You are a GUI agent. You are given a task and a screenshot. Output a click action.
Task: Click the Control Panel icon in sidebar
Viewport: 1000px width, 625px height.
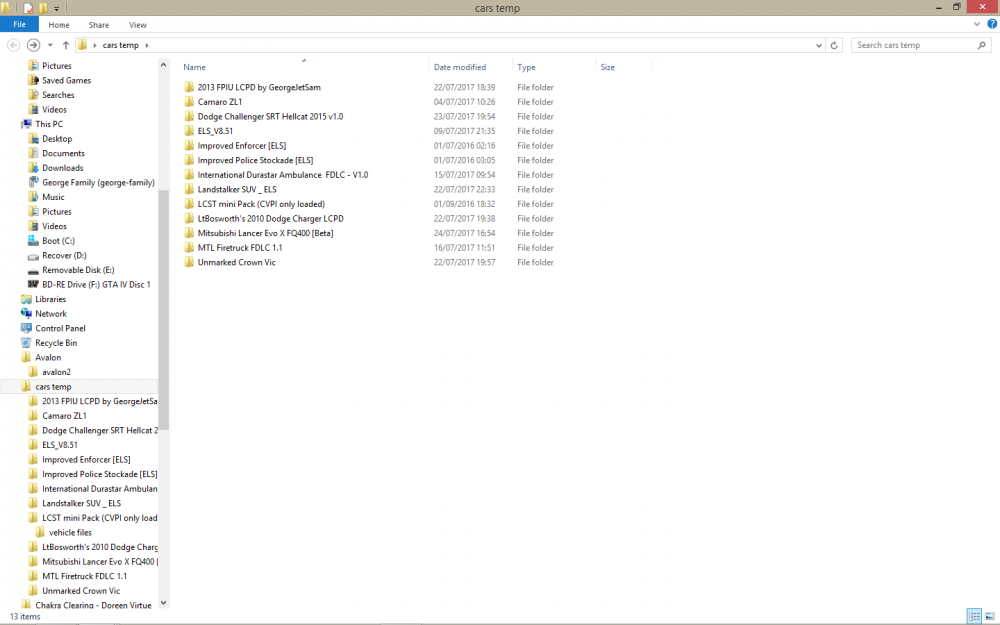tap(26, 328)
